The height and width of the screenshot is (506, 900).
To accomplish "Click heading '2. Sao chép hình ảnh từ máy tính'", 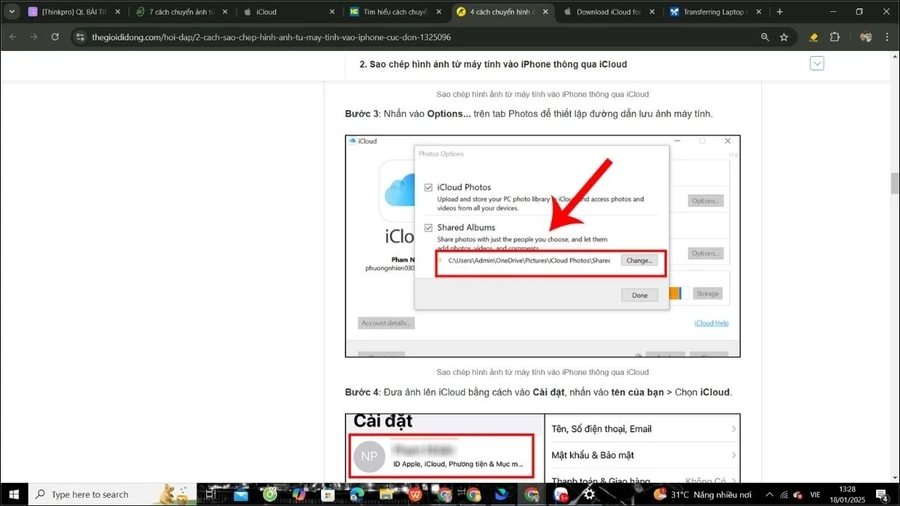I will pyautogui.click(x=493, y=64).
